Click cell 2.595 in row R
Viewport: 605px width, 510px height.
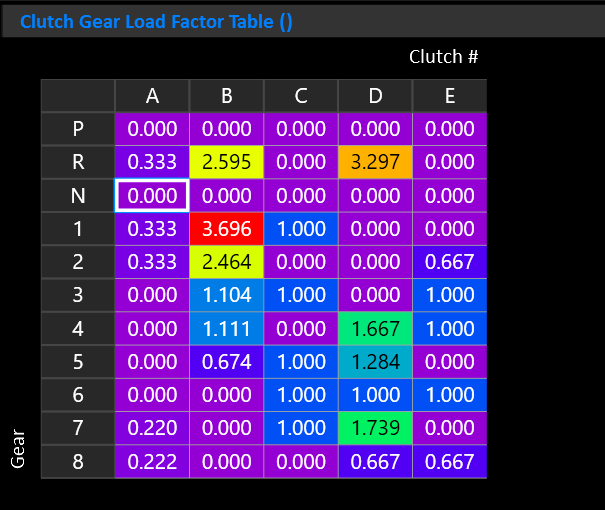(x=226, y=162)
